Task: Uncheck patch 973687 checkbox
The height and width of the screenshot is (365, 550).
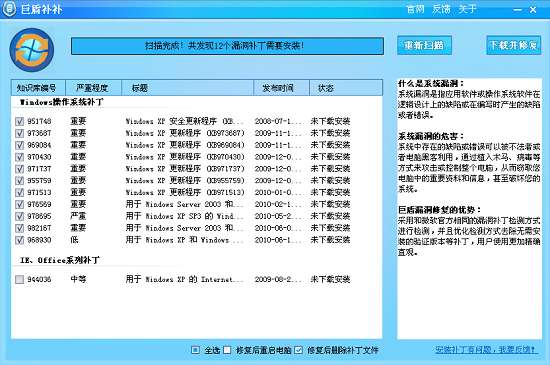Action: [x=19, y=133]
